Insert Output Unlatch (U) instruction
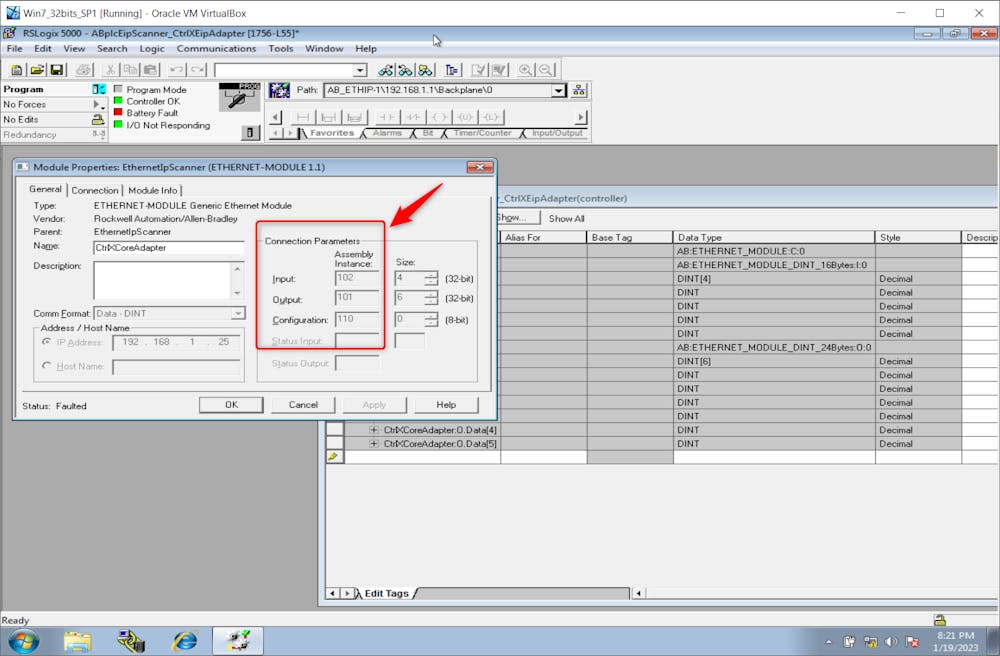This screenshot has width=1000, height=656. pyautogui.click(x=466, y=117)
